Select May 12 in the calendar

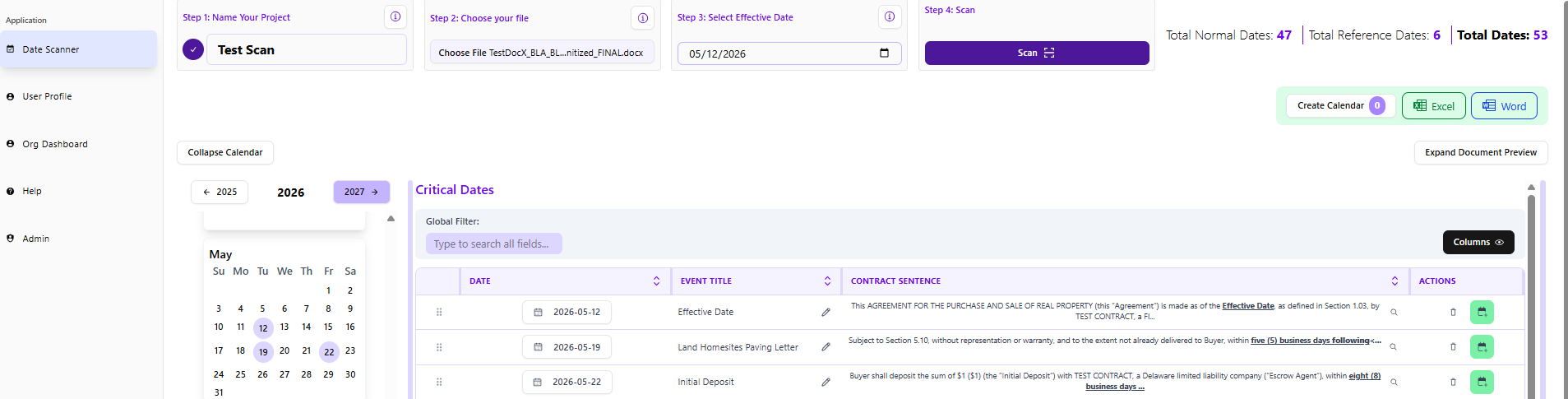[263, 328]
